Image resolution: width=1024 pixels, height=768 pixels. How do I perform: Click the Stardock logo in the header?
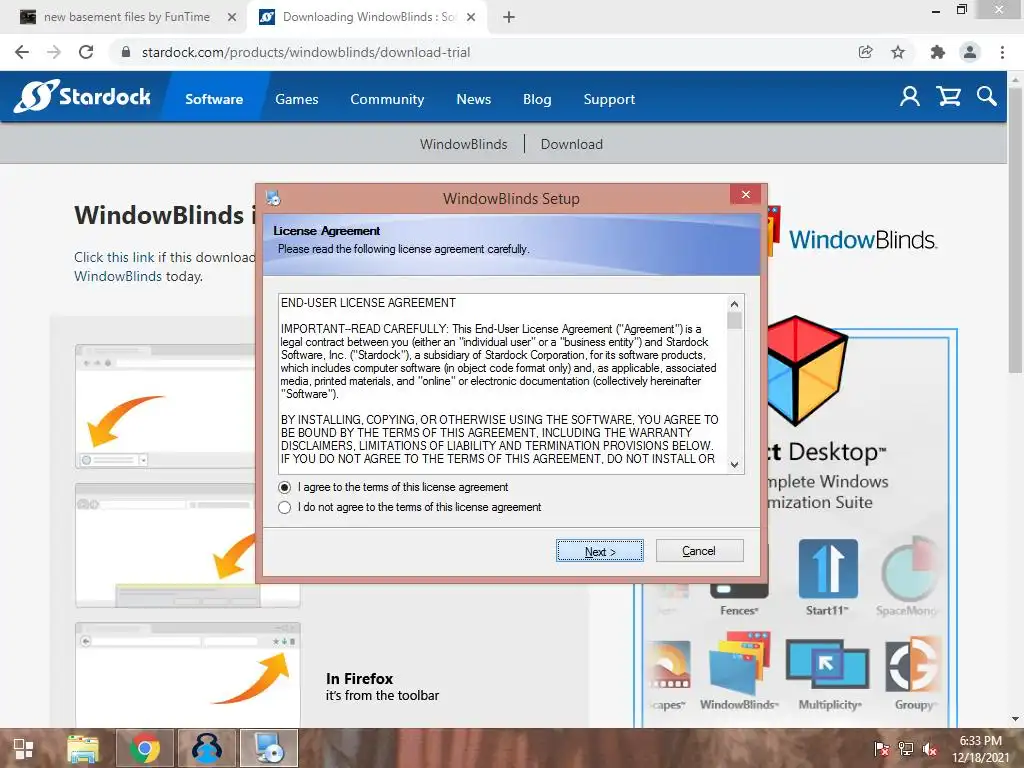point(82,97)
